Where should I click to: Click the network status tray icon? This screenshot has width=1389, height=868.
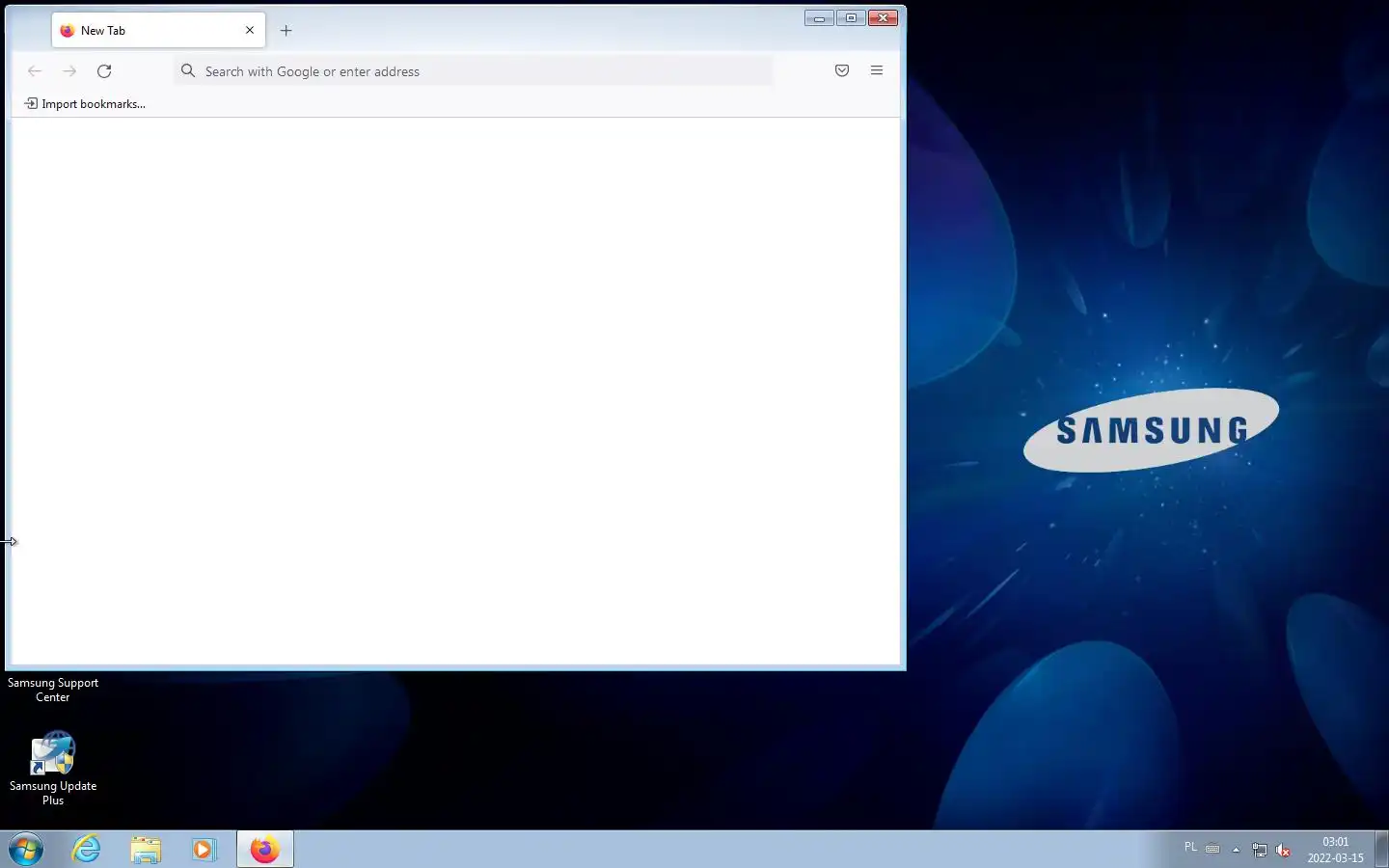coord(1260,850)
